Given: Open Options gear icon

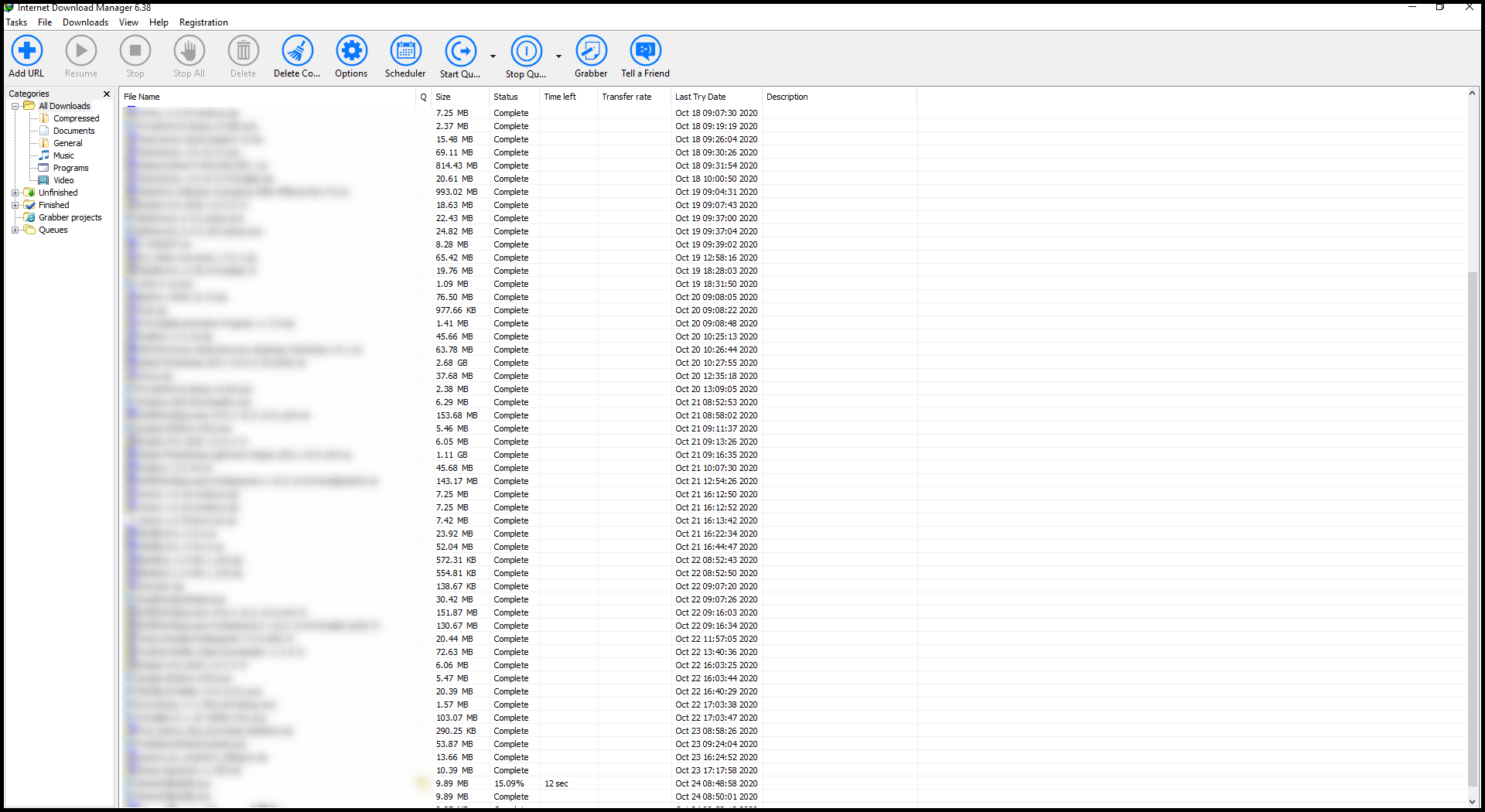Looking at the screenshot, I should [x=352, y=51].
